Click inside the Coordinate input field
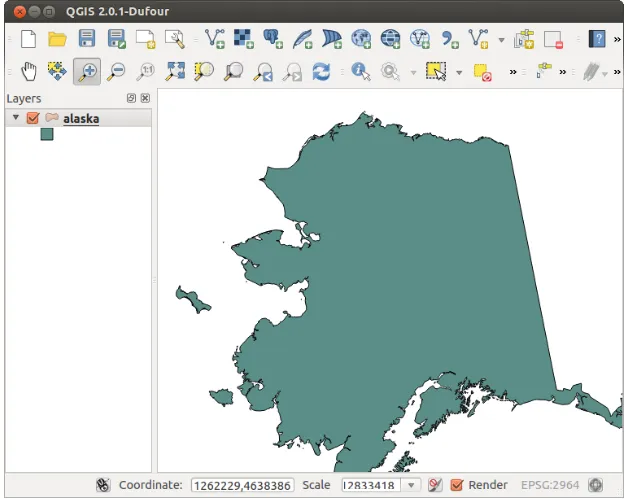 tap(242, 485)
